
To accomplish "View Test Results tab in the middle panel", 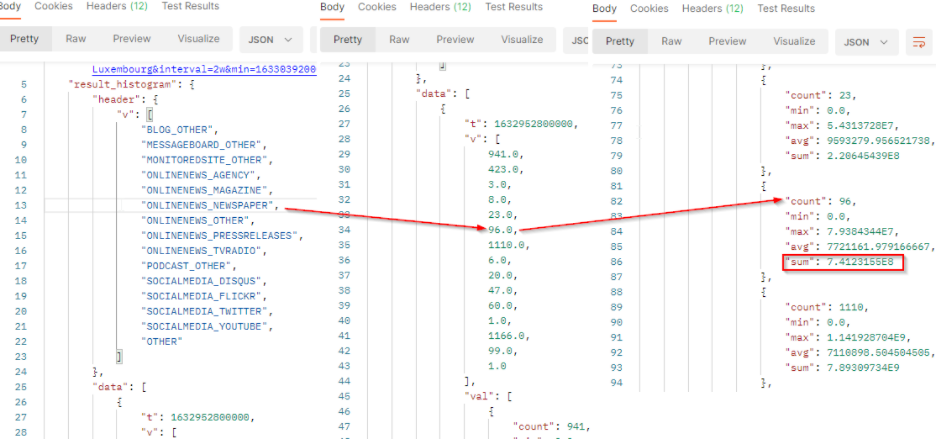I will point(514,7).
